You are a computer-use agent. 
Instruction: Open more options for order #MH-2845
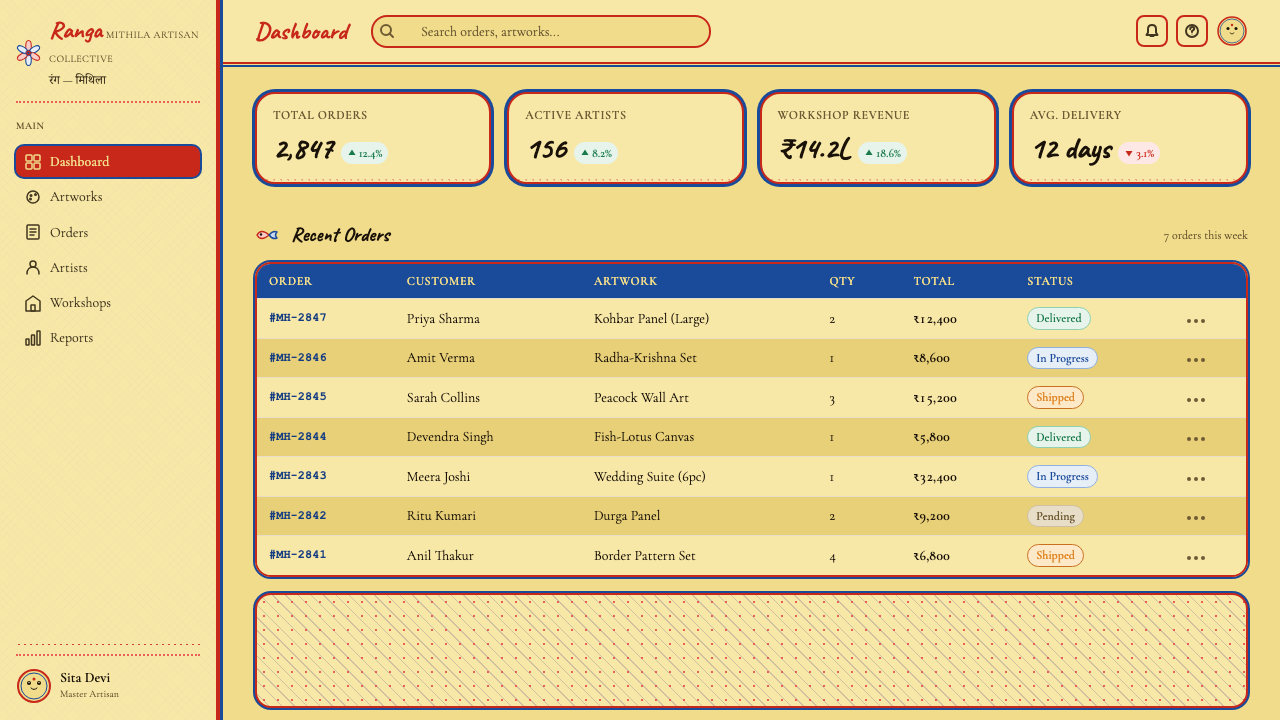tap(1196, 400)
